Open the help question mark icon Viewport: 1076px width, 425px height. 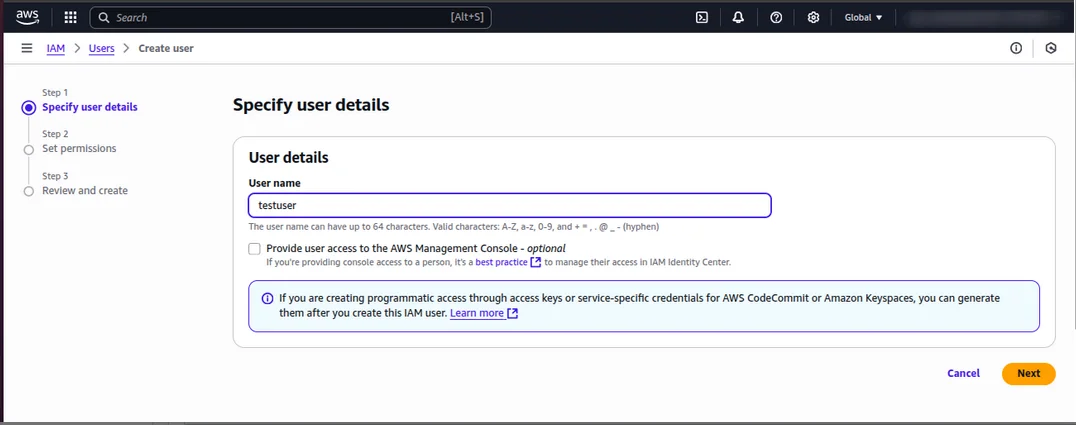coord(776,17)
